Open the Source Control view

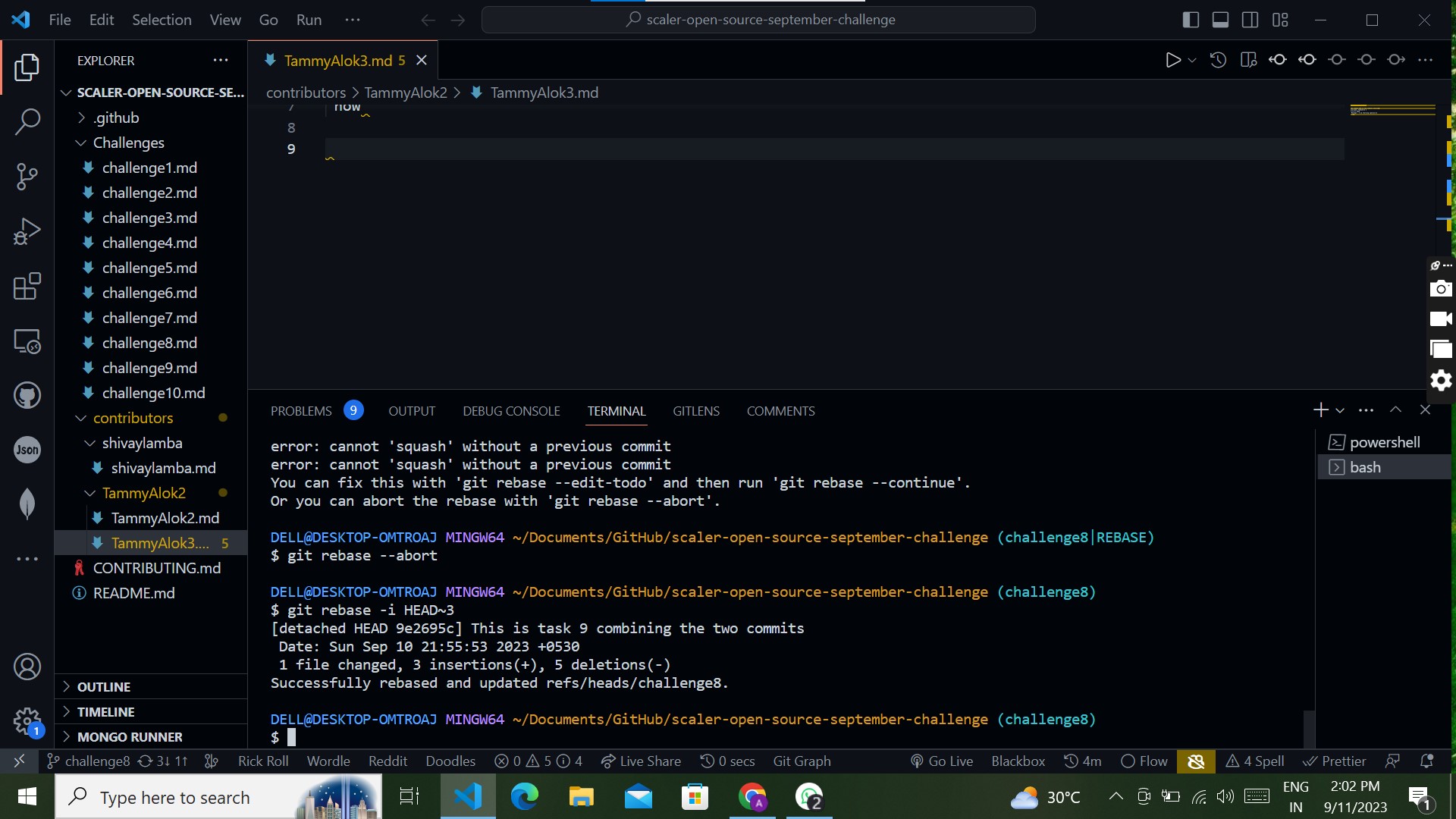[27, 176]
